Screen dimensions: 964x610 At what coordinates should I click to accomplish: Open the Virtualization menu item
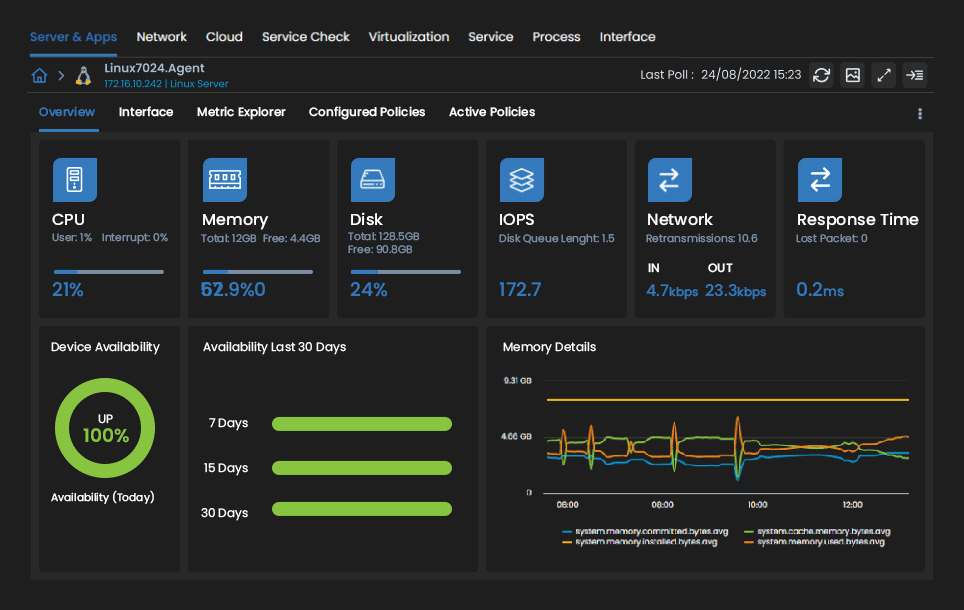(x=409, y=37)
